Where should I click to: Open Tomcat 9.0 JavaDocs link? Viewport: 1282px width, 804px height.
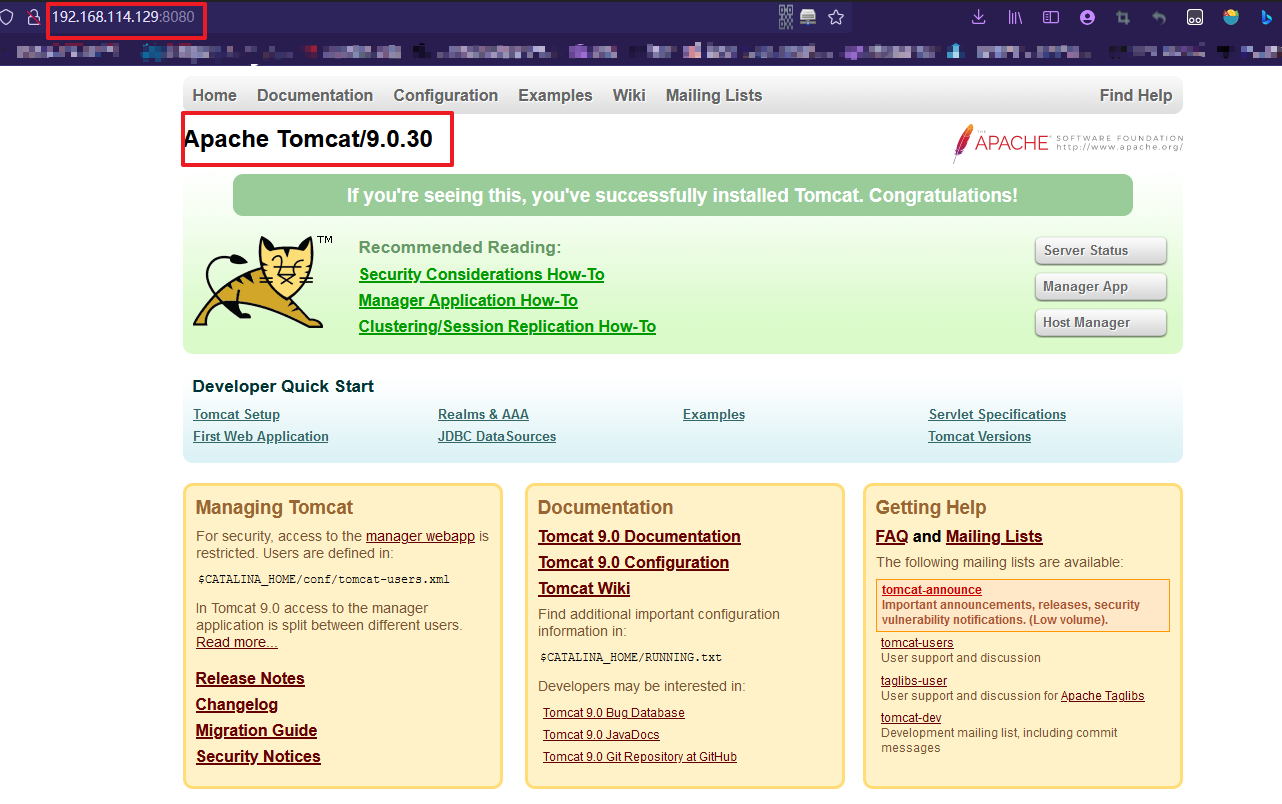pyautogui.click(x=601, y=735)
